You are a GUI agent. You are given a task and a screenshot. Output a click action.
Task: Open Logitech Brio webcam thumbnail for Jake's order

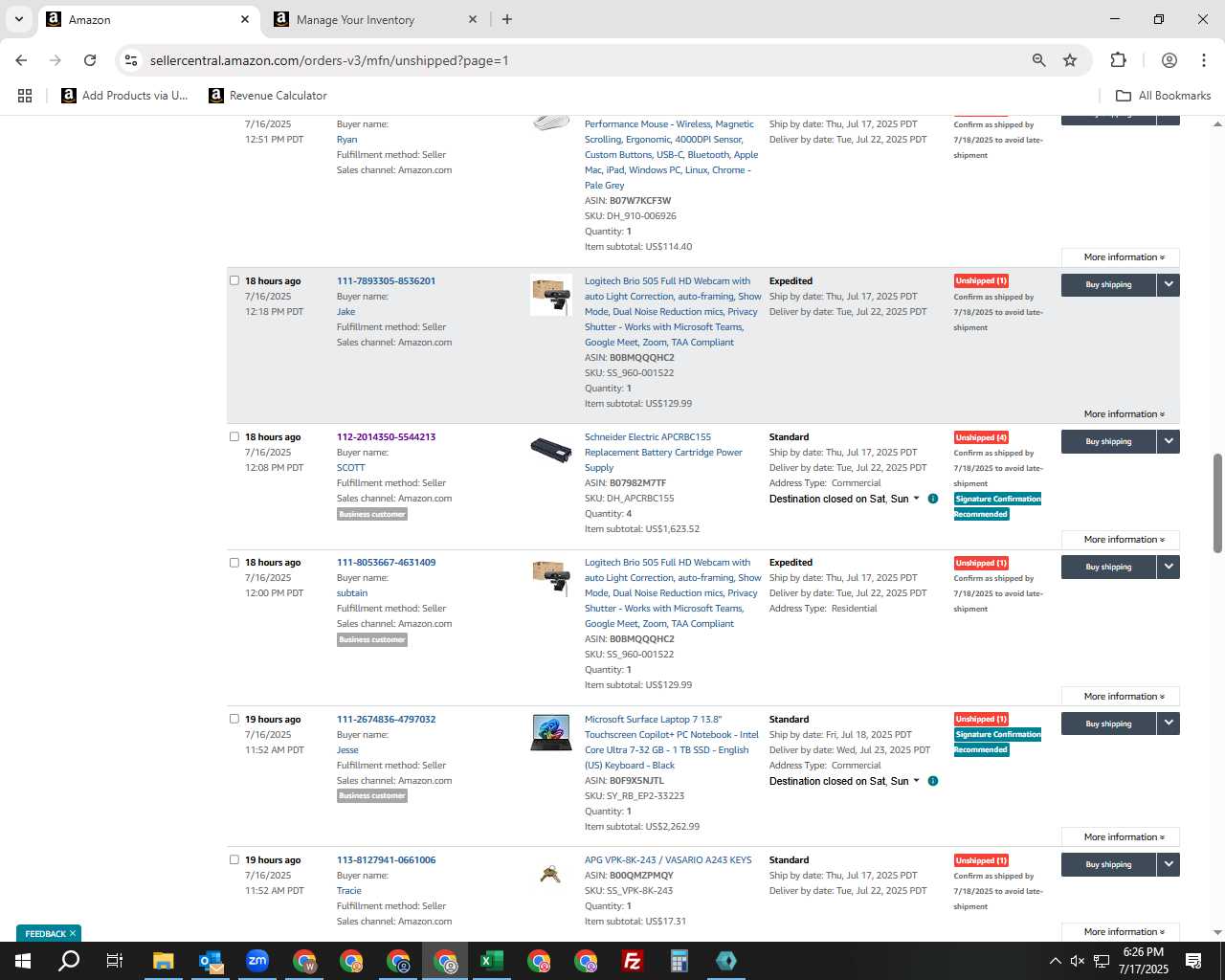pos(551,295)
